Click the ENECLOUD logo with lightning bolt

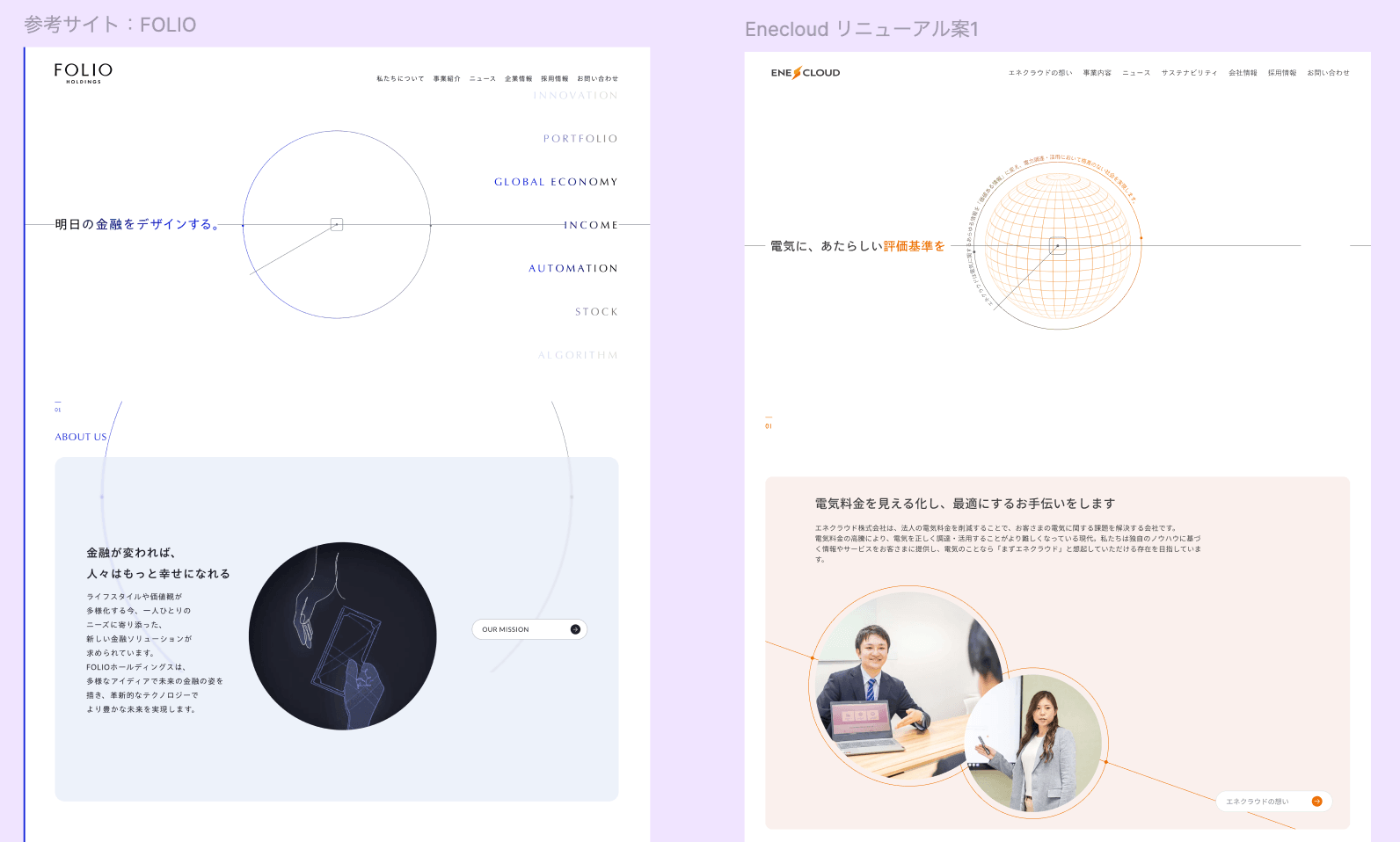tap(806, 73)
